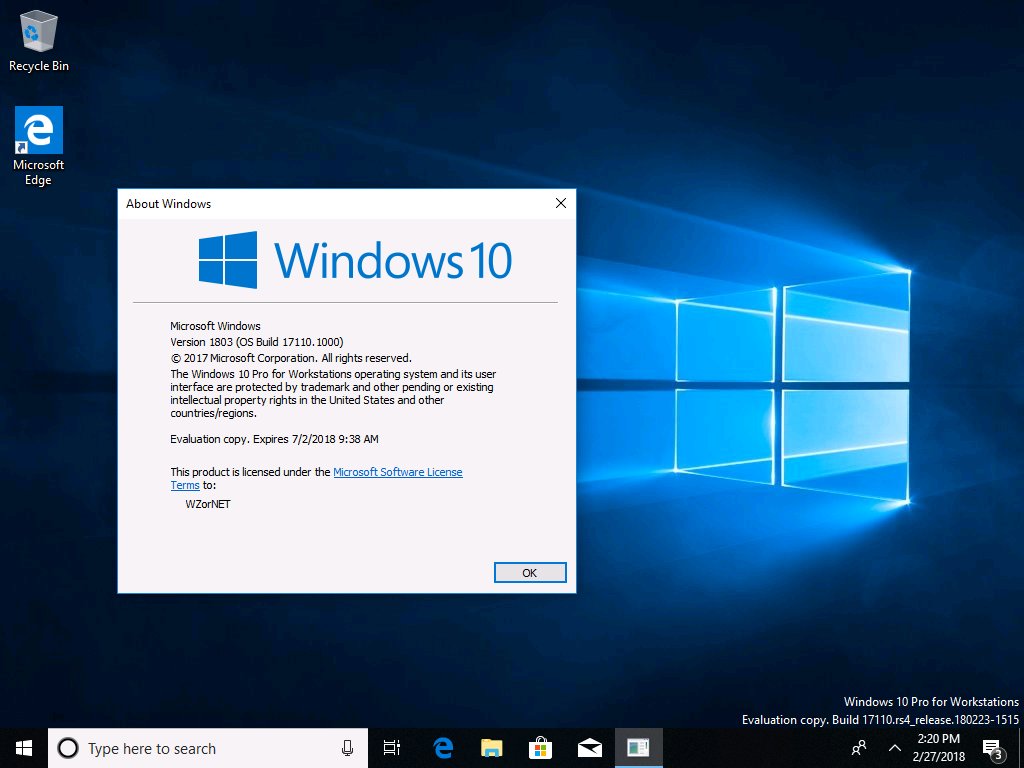Click the Microsoft Windows text line
1024x768 pixels.
pos(215,326)
